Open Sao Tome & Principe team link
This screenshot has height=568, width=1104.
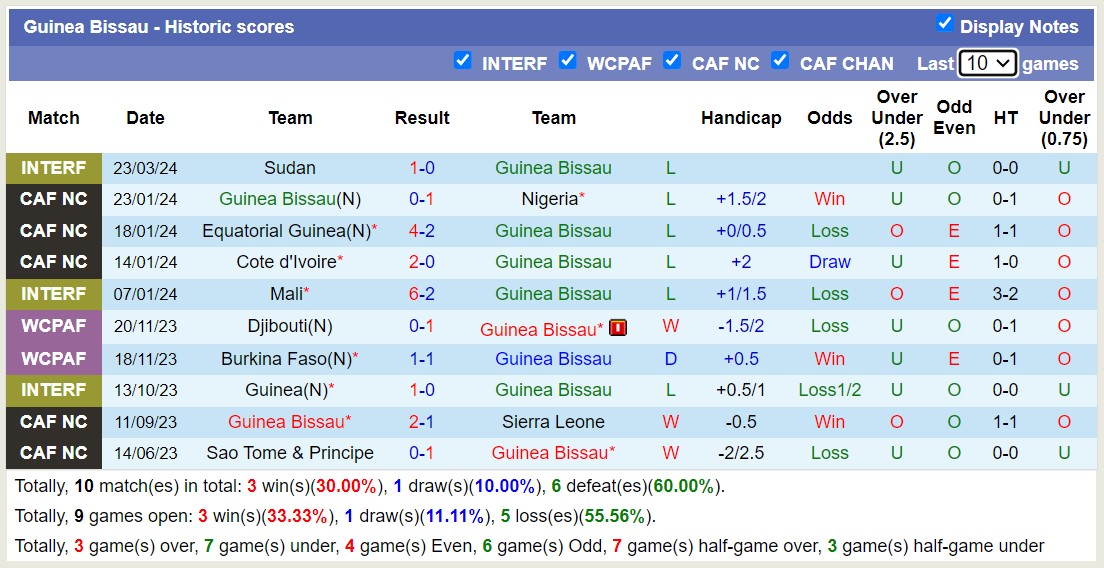point(290,453)
